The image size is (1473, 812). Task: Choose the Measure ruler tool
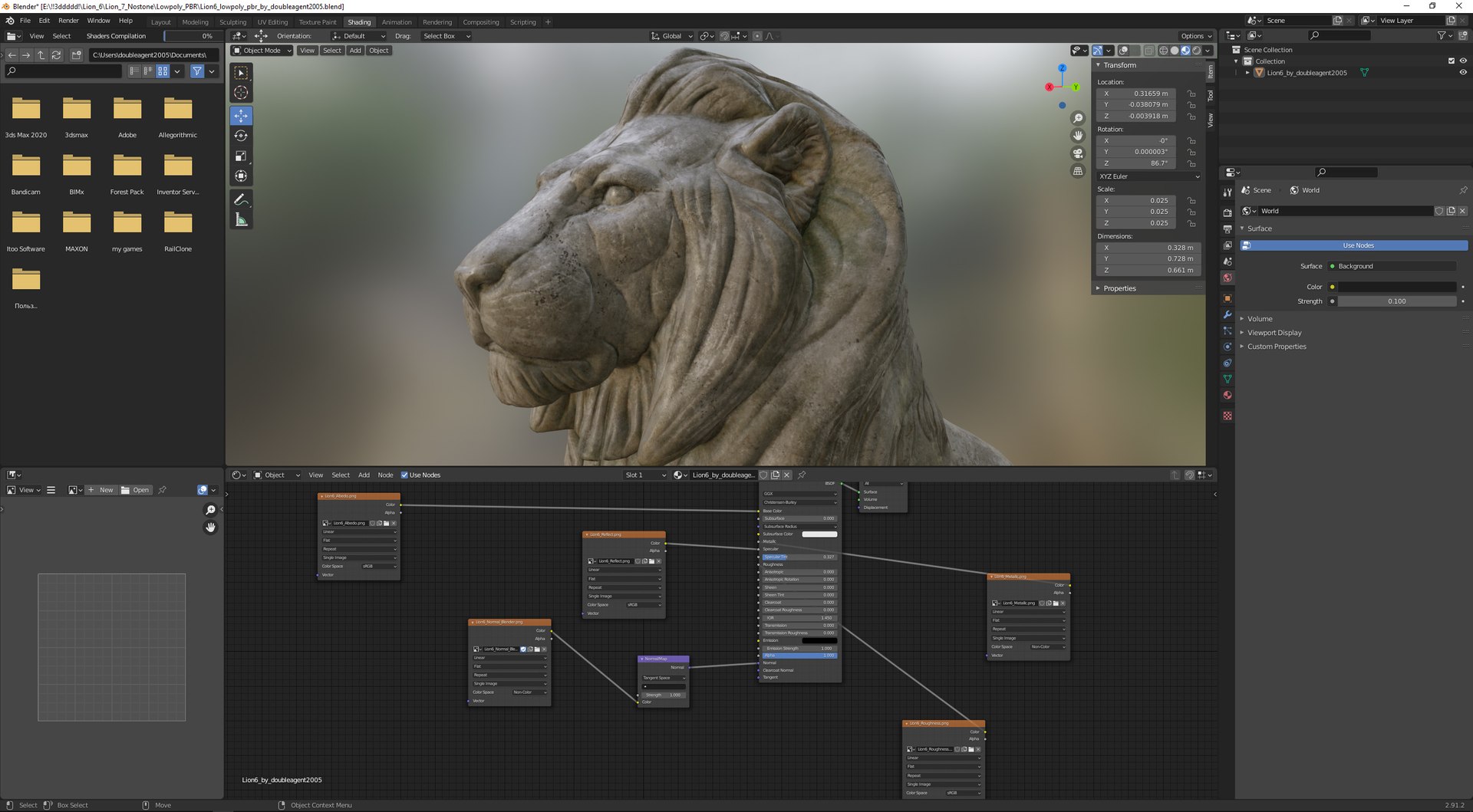point(241,220)
